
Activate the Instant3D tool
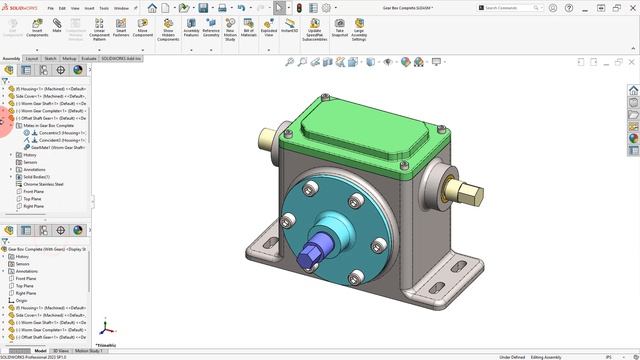pyautogui.click(x=289, y=26)
